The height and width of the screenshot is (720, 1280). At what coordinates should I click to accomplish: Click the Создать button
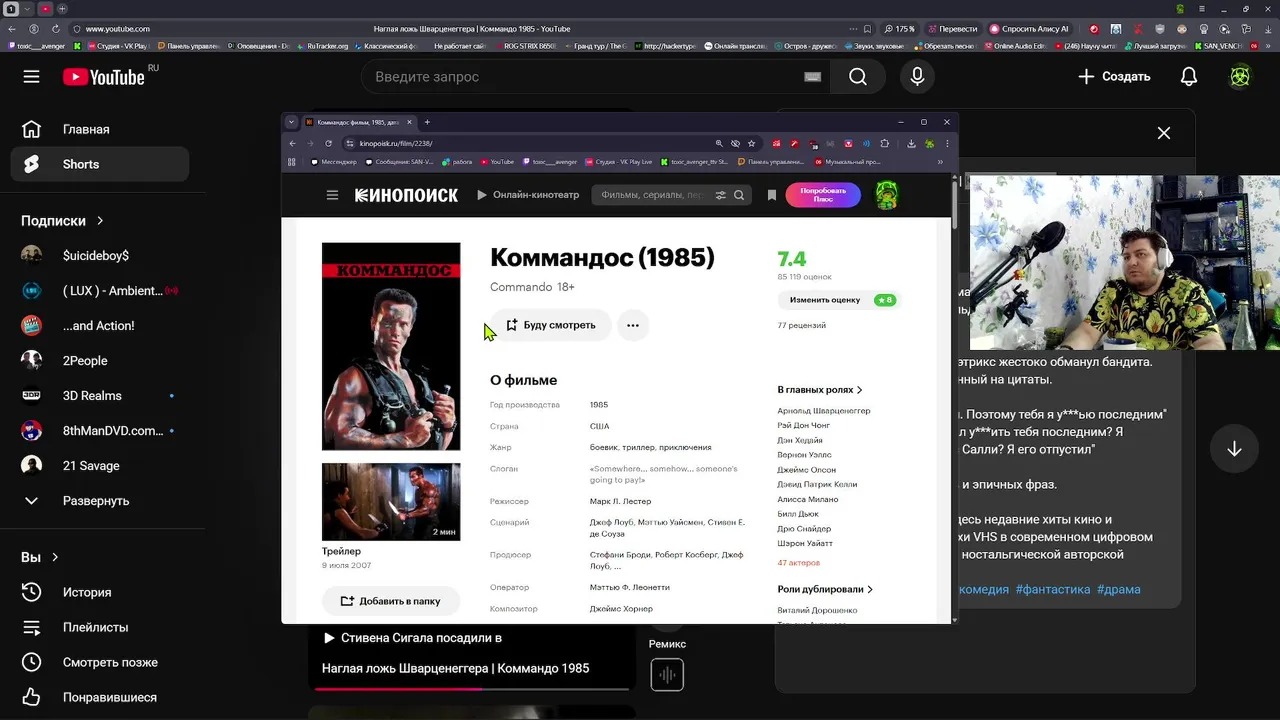(1114, 77)
